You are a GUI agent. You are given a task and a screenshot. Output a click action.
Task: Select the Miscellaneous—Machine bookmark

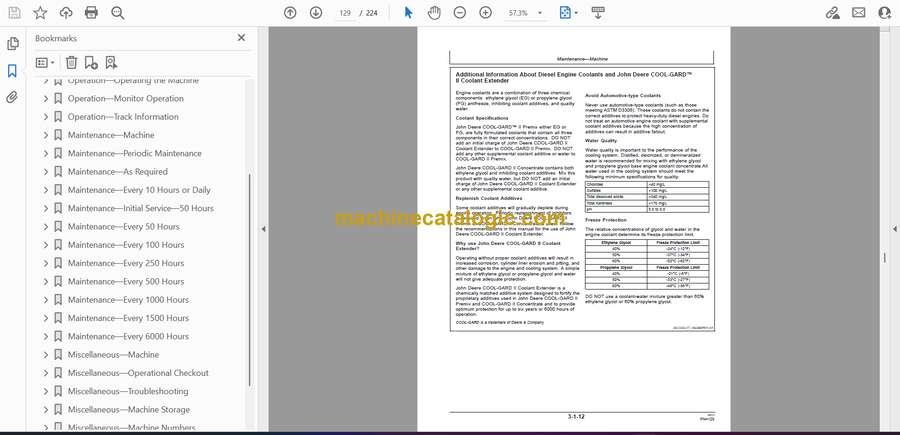(x=113, y=355)
